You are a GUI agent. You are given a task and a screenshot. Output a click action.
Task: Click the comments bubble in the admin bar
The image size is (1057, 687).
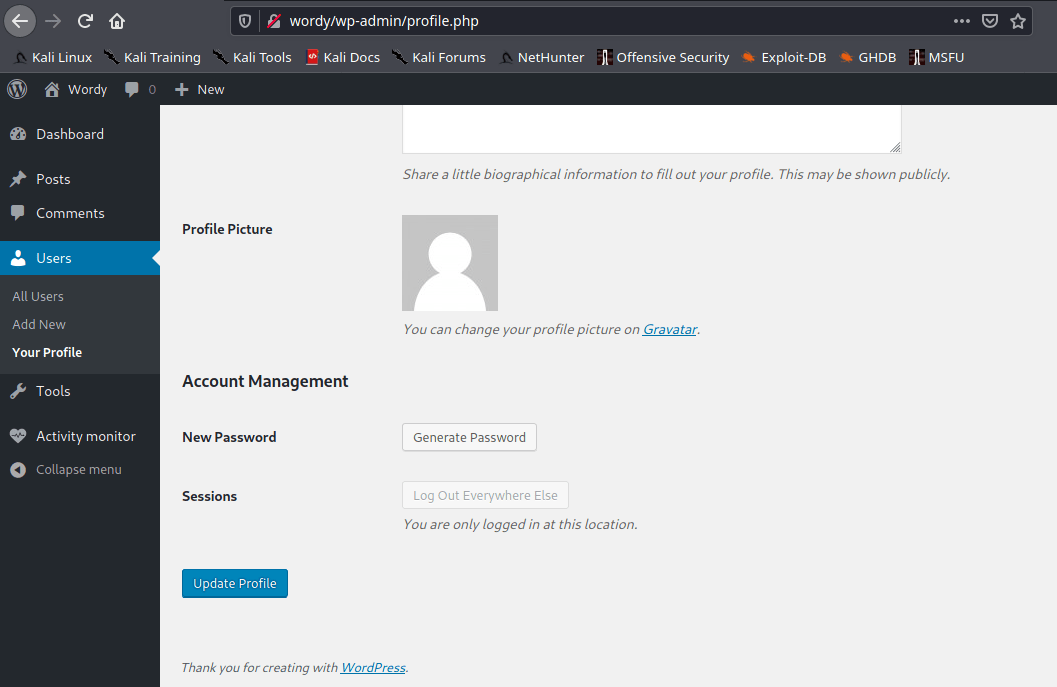131,89
